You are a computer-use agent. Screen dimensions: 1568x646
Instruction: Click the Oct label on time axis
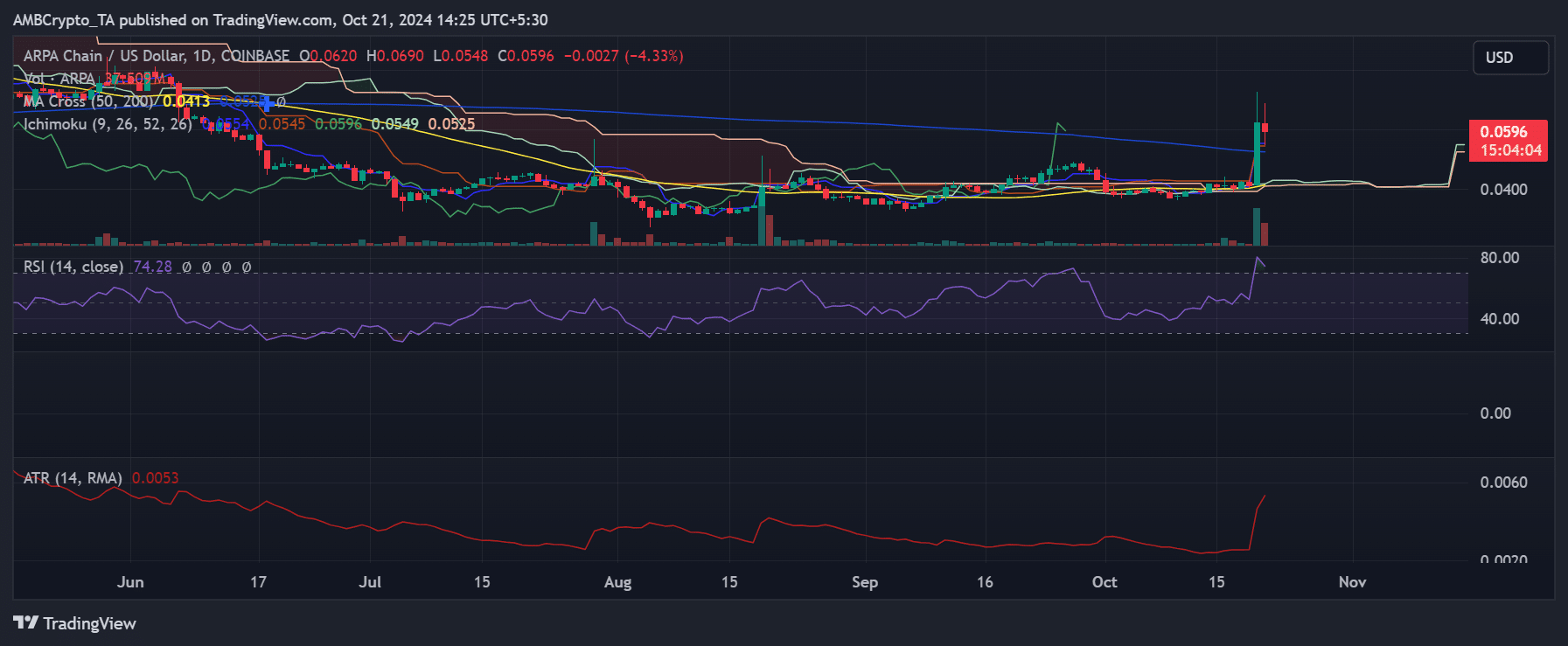(1105, 582)
